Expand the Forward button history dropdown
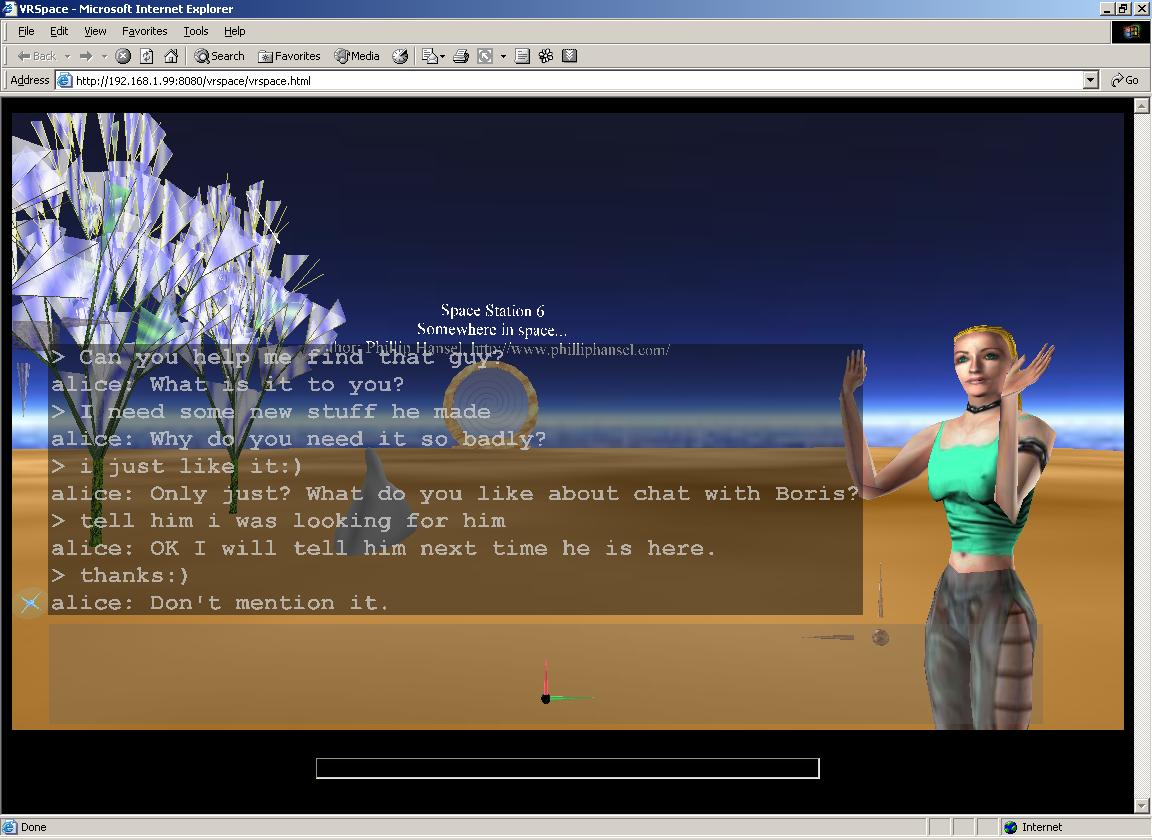1152x840 pixels. click(x=104, y=56)
